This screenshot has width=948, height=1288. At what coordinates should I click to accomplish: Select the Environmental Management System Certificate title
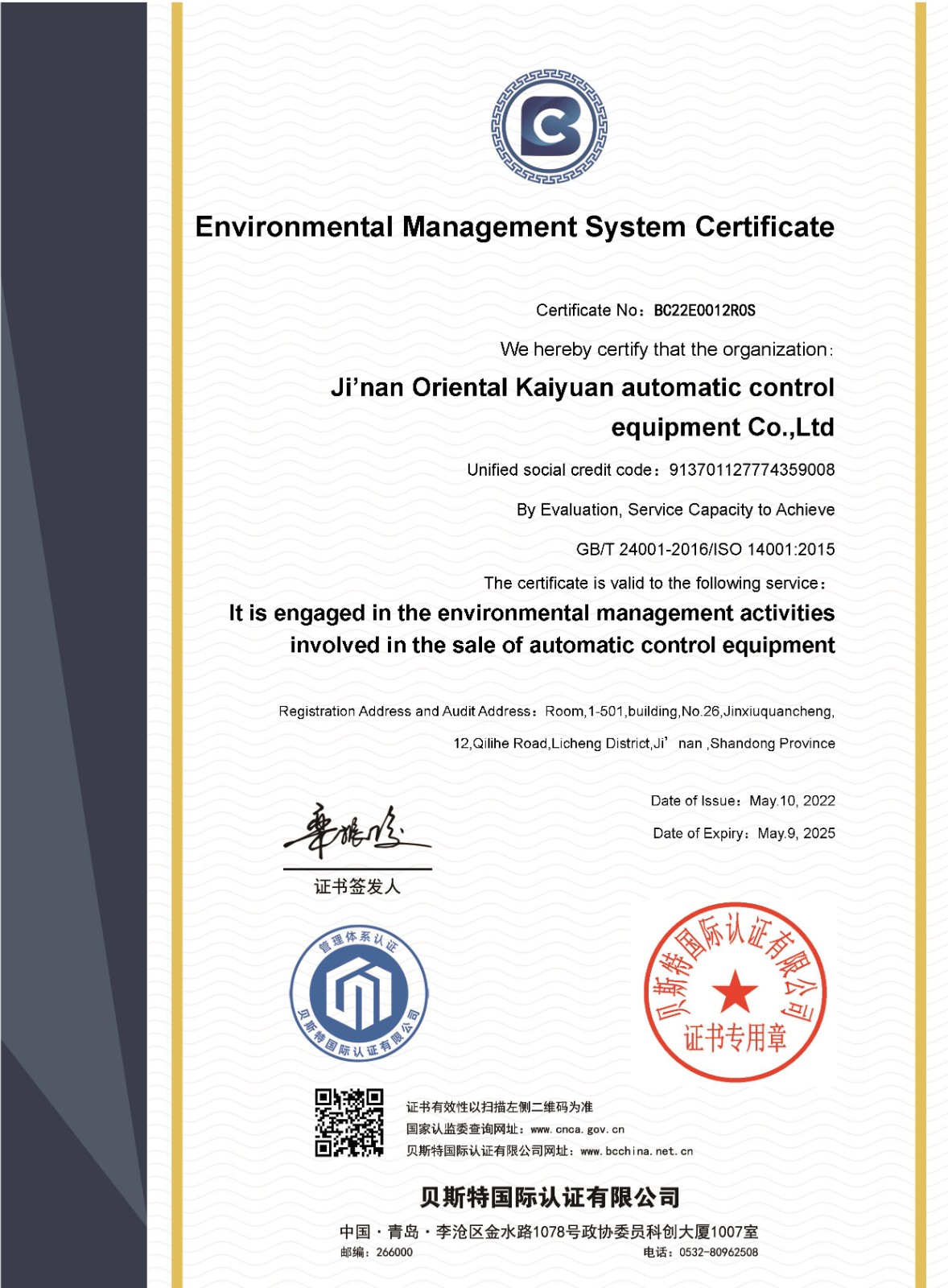point(514,227)
